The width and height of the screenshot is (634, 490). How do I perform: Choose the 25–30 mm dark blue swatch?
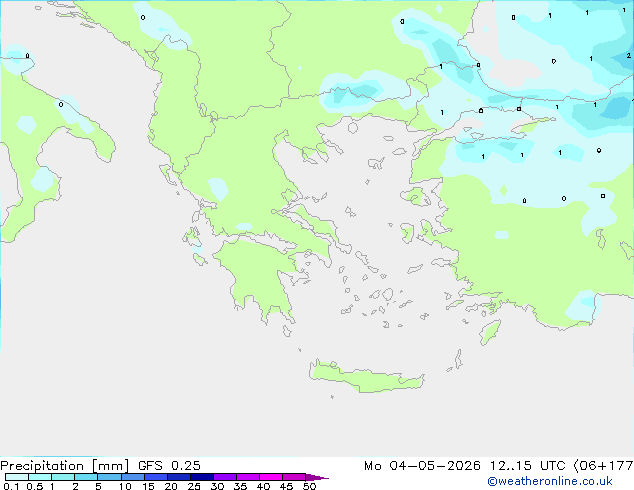click(202, 477)
